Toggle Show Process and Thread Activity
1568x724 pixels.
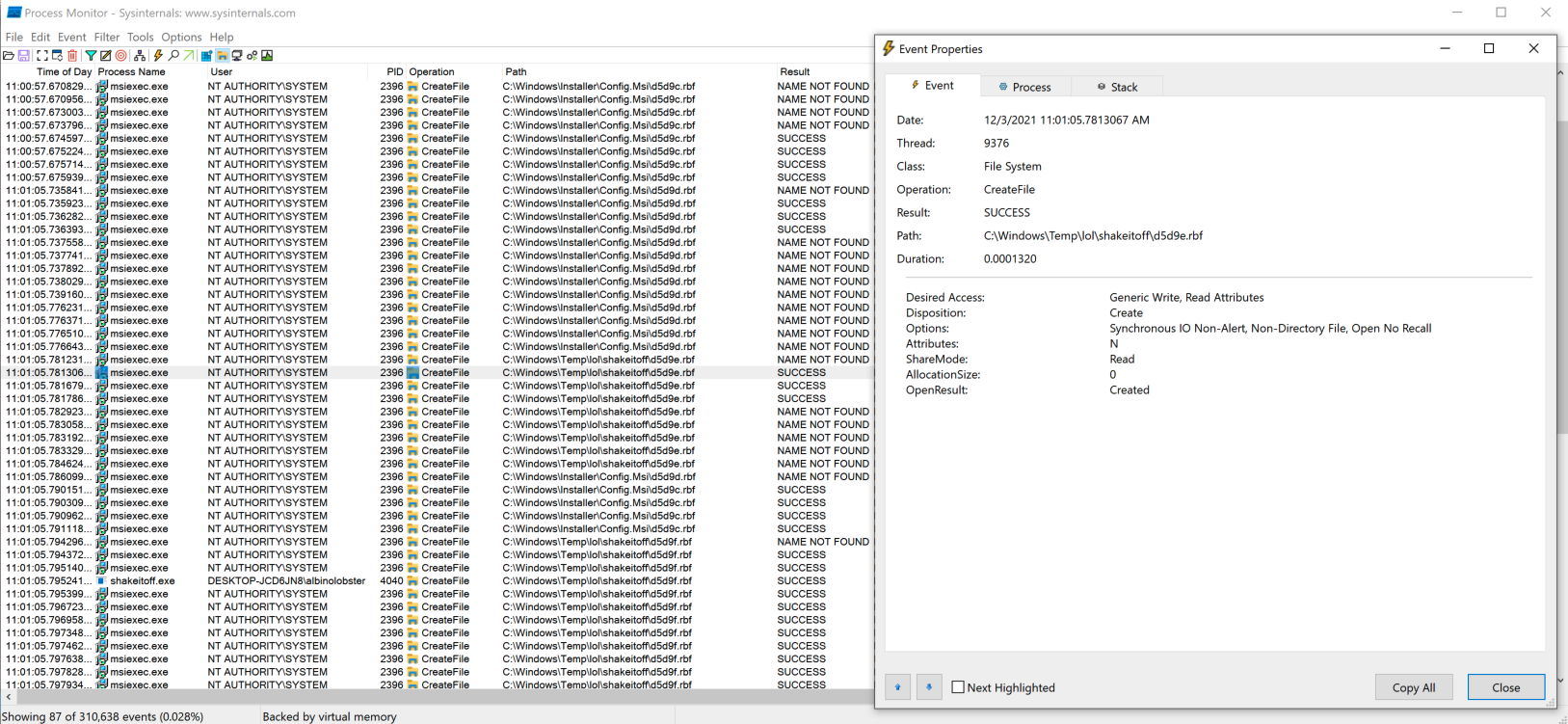coord(252,56)
